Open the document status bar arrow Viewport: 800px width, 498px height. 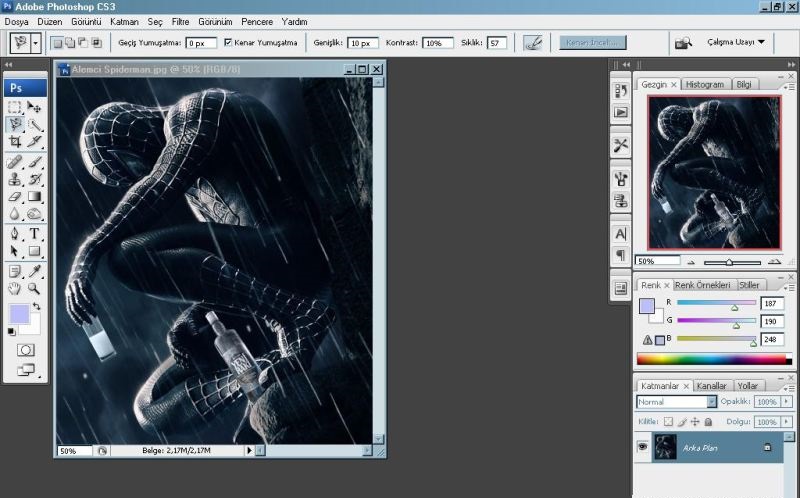tap(249, 451)
